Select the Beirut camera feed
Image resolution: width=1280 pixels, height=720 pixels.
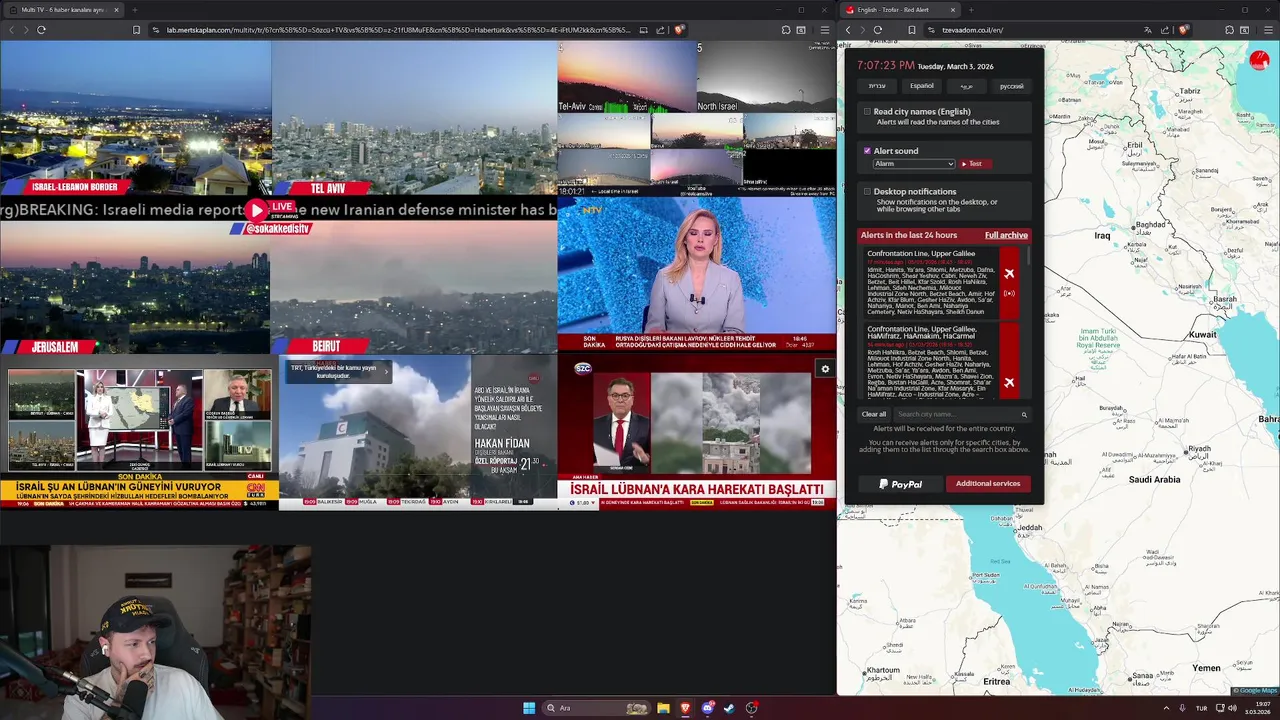414,288
